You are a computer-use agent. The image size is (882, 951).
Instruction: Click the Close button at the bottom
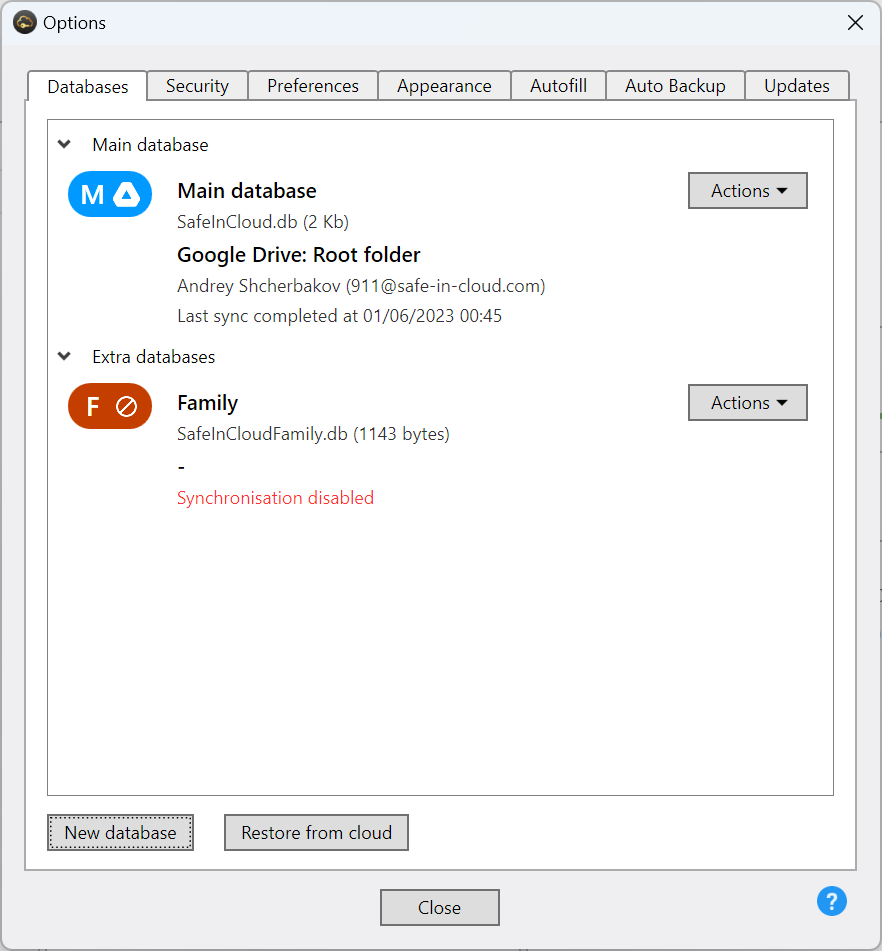[x=440, y=907]
